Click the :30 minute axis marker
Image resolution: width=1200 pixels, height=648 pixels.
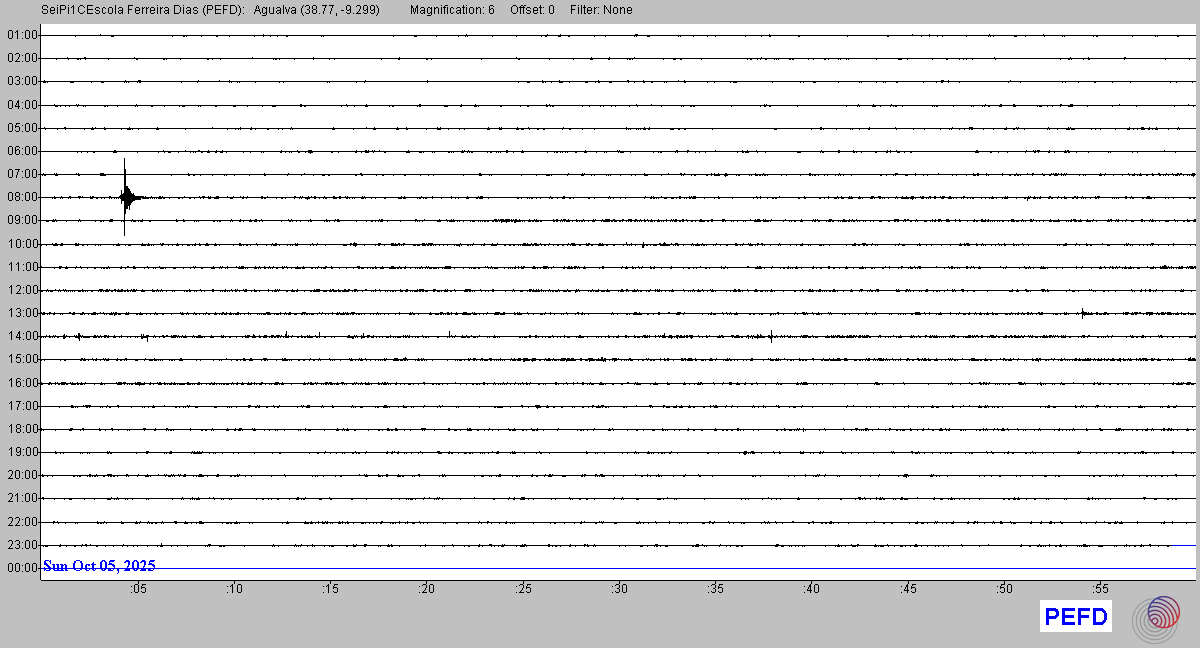pyautogui.click(x=620, y=589)
